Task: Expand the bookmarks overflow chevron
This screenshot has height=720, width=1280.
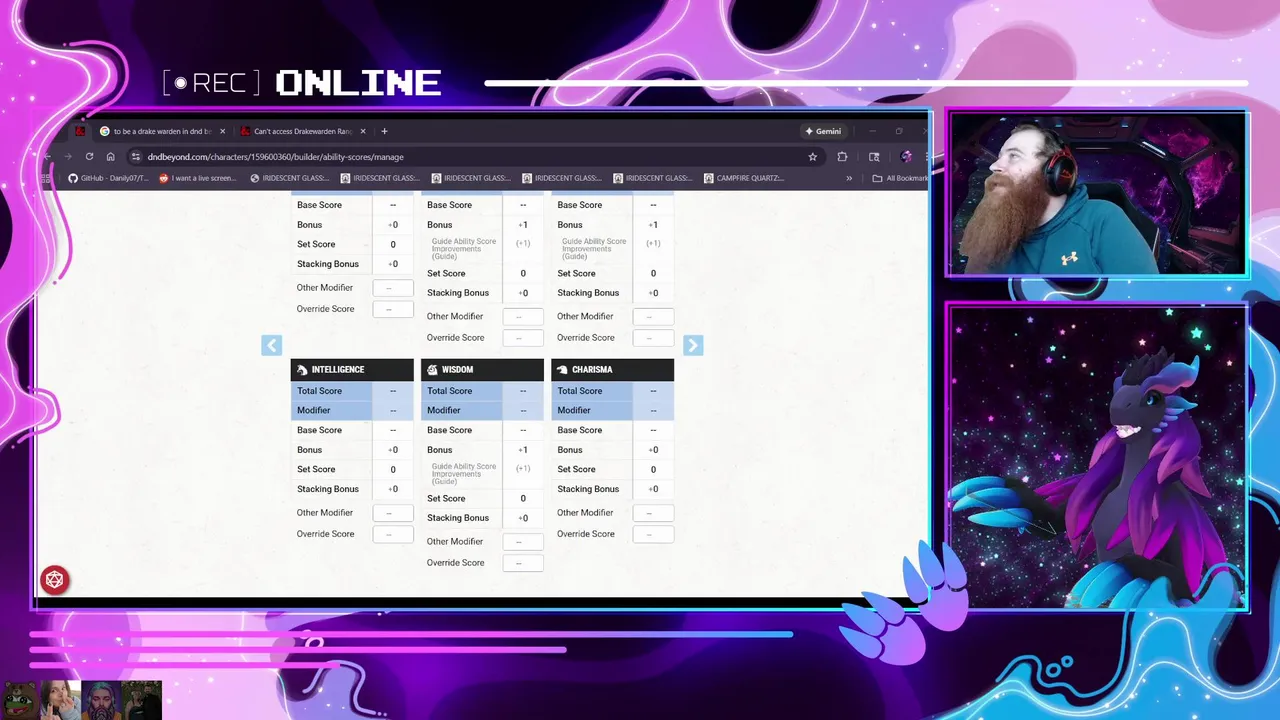Action: 849,178
